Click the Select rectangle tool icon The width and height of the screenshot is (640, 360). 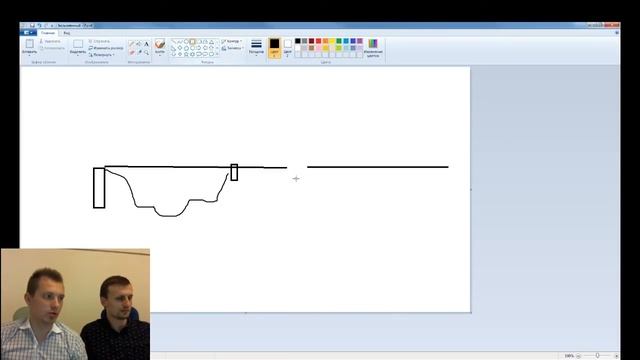coord(78,44)
